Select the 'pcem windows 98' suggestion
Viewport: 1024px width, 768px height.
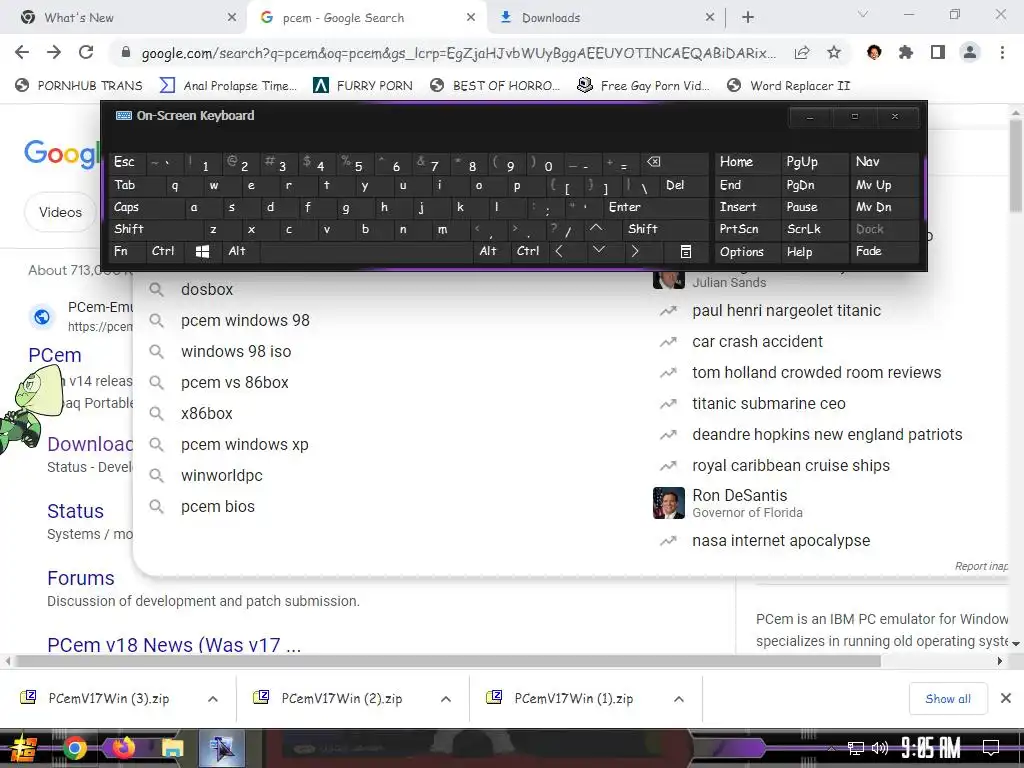(245, 321)
